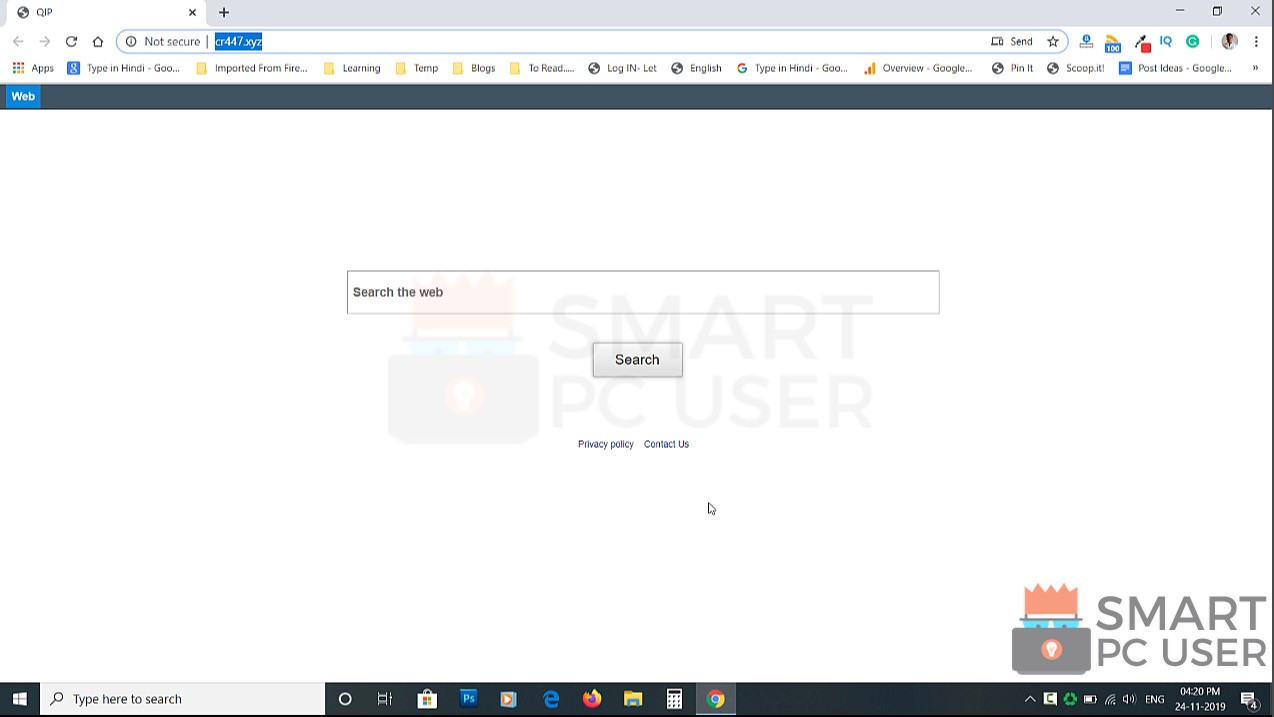Reload the current page
Image resolution: width=1274 pixels, height=717 pixels.
coord(71,41)
